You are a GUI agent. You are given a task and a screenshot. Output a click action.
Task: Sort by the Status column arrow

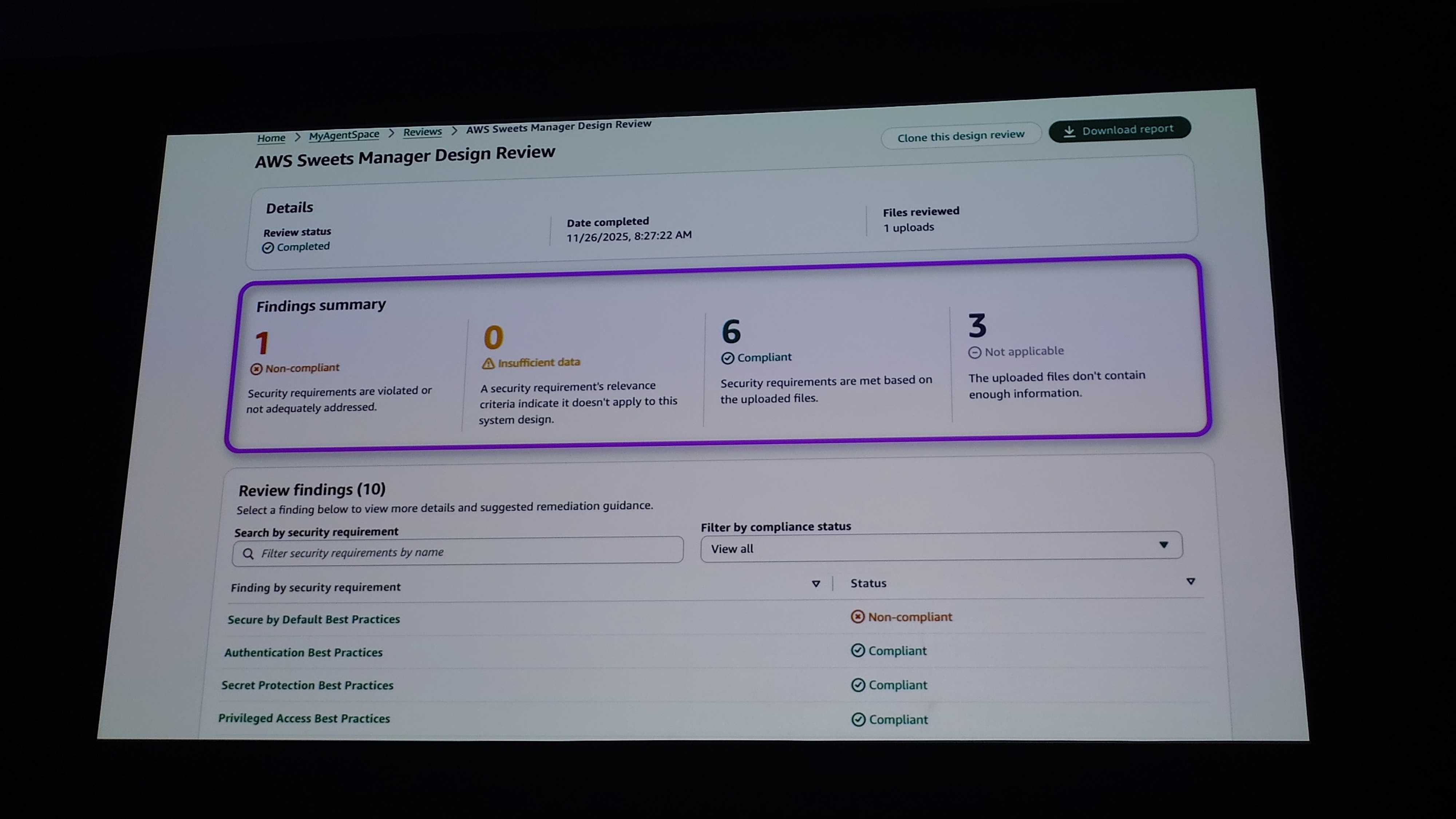click(x=1190, y=582)
